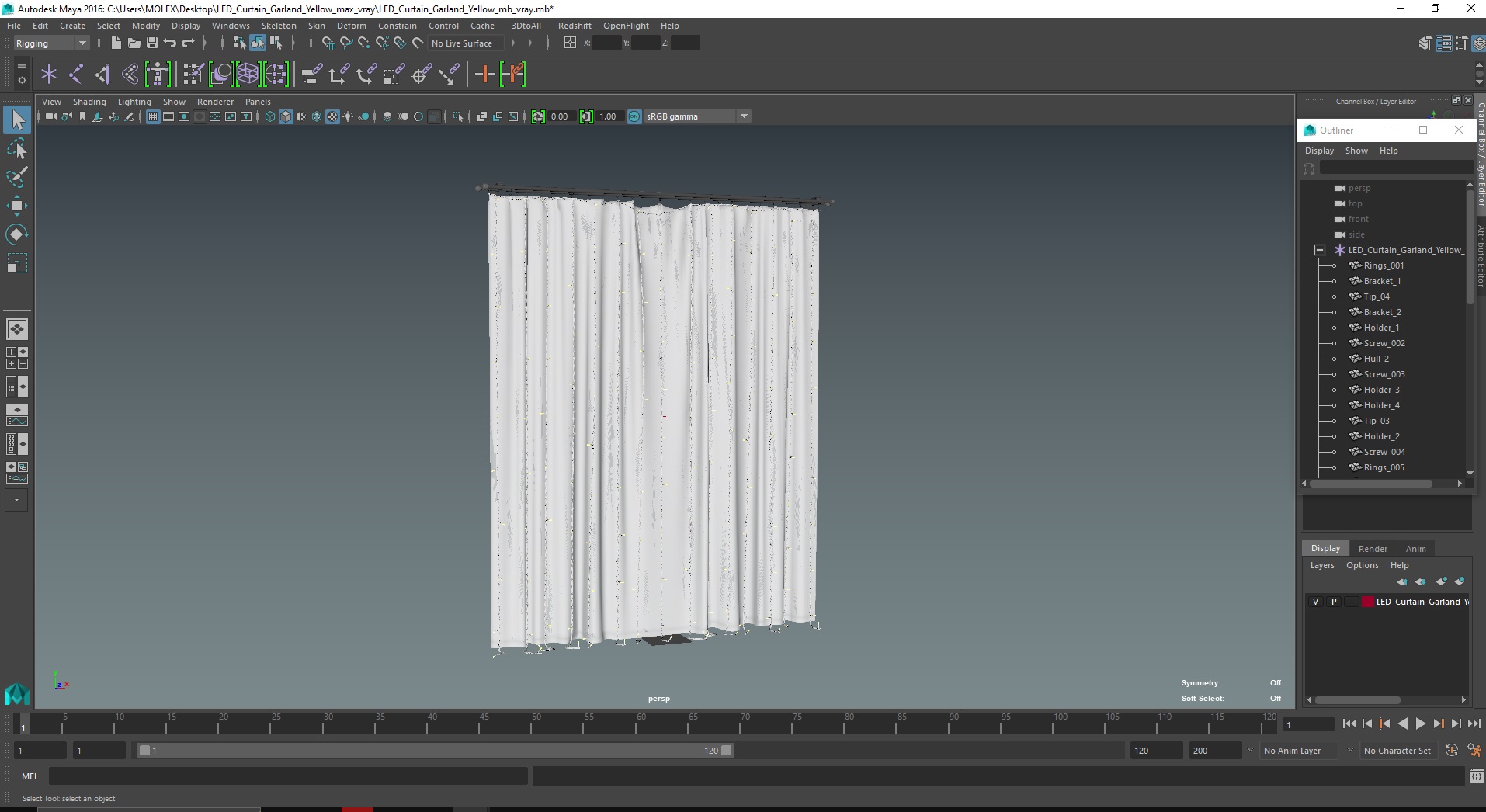Activate the Lasso select tool

coord(17,148)
